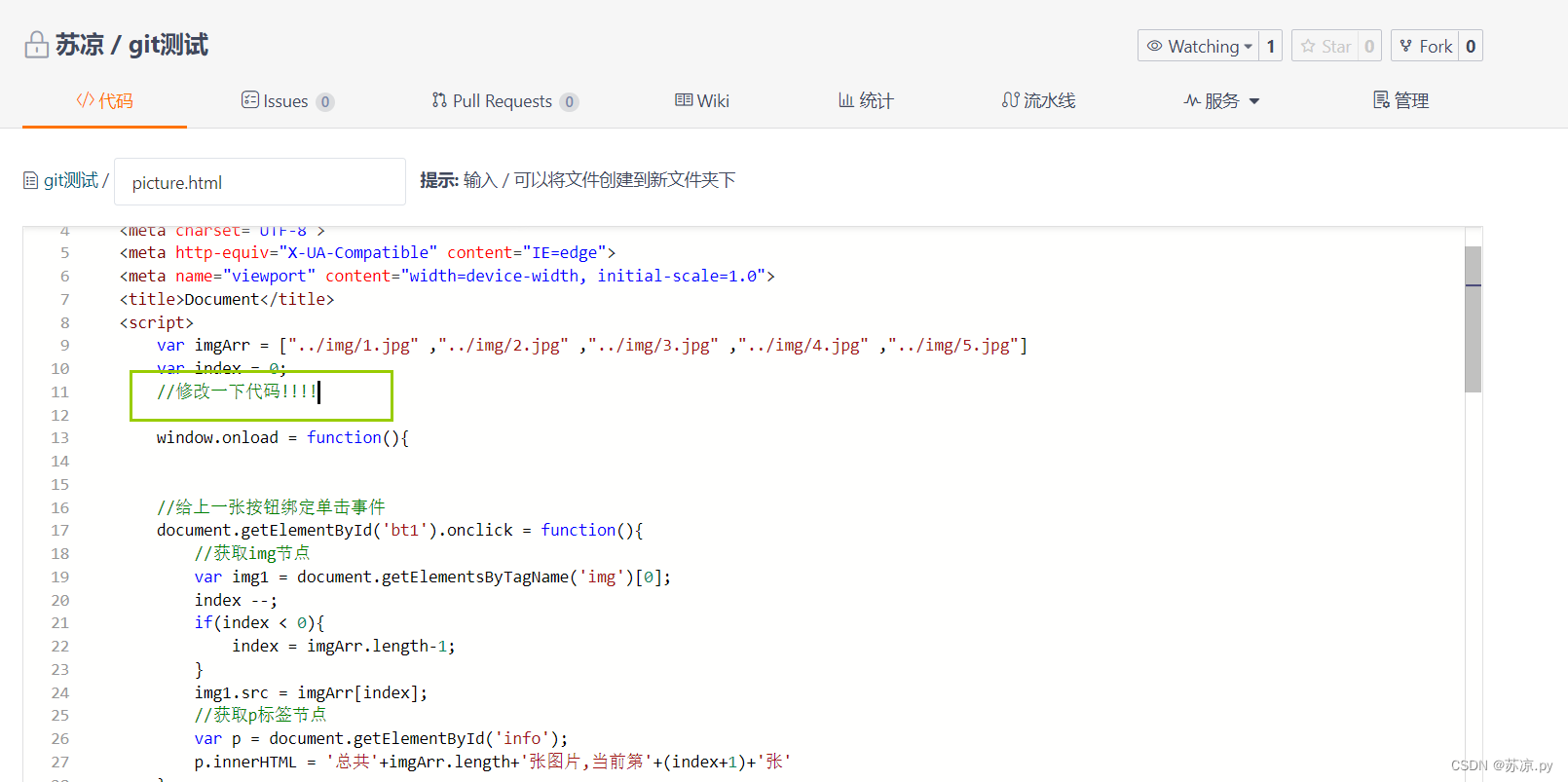
Task: Click the //修改一下代码!!!! comment line
Action: [x=238, y=391]
